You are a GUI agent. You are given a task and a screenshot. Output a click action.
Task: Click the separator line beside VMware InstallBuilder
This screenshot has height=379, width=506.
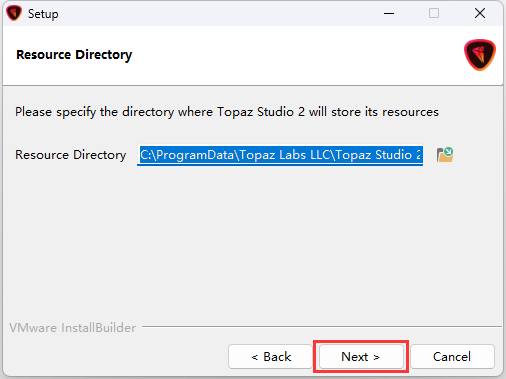(x=322, y=326)
